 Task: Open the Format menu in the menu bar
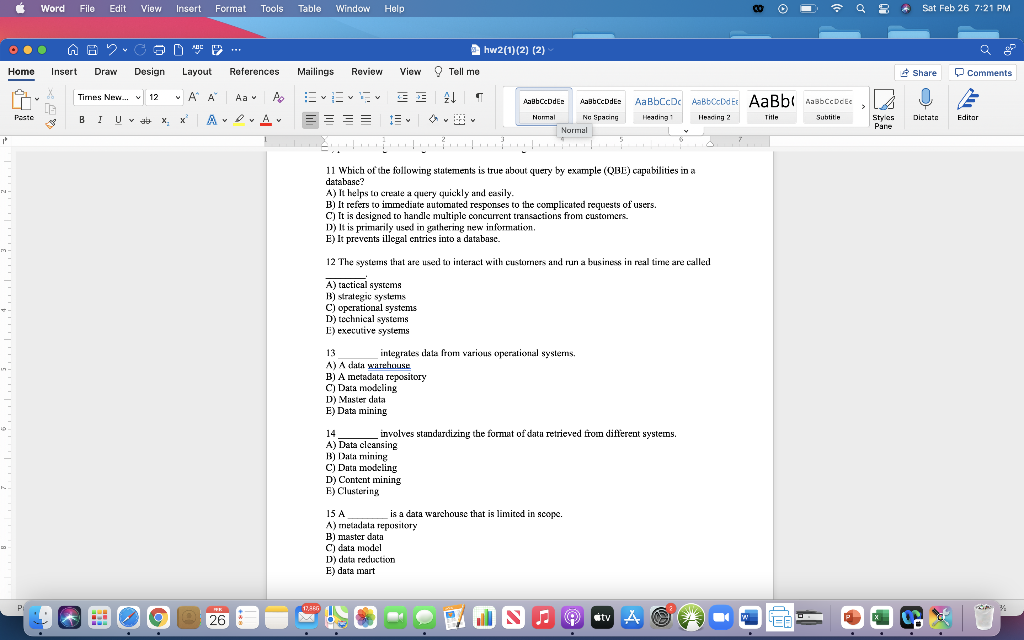click(230, 8)
